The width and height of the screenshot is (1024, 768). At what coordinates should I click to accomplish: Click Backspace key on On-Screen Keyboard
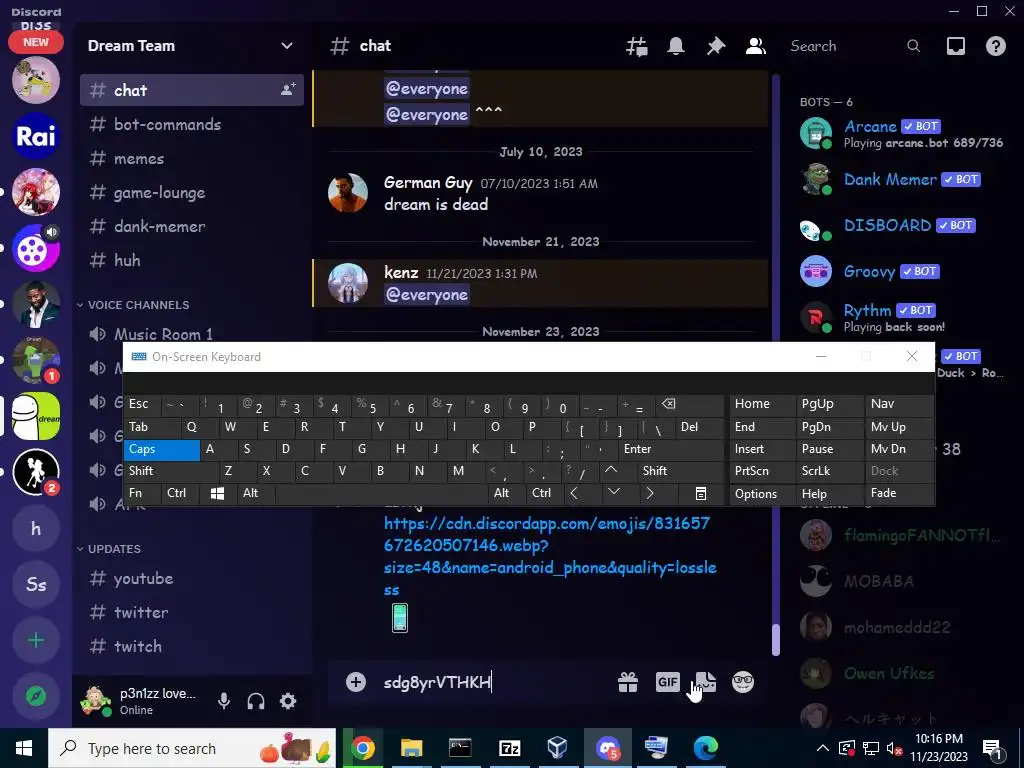[690, 405]
